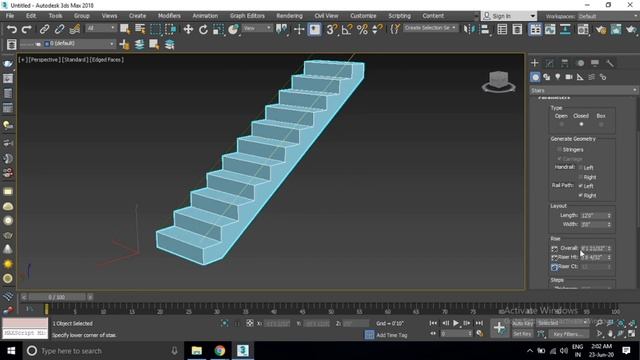Viewport: 640px width, 360px height.
Task: Open the Curve Editor icon
Action: (550, 29)
